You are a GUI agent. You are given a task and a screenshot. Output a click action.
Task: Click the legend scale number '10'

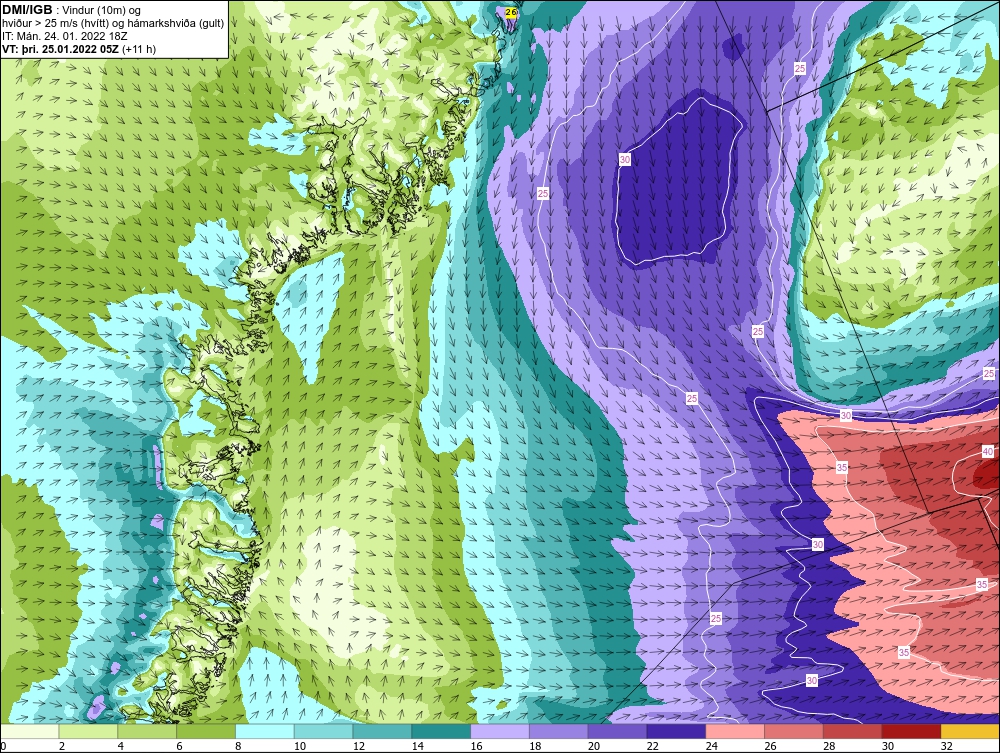pyautogui.click(x=300, y=746)
